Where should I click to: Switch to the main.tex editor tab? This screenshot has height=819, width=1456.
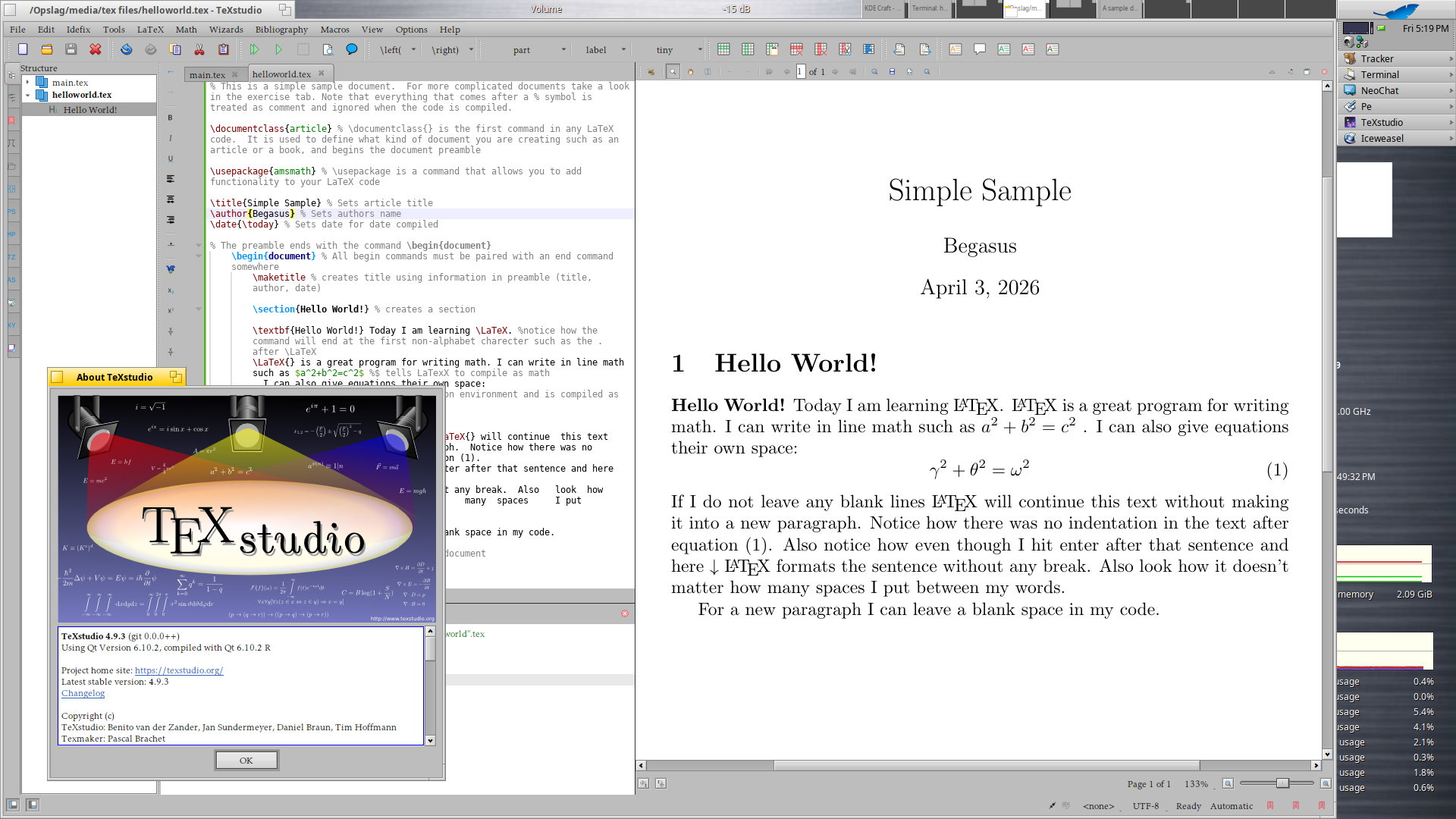pyautogui.click(x=207, y=74)
